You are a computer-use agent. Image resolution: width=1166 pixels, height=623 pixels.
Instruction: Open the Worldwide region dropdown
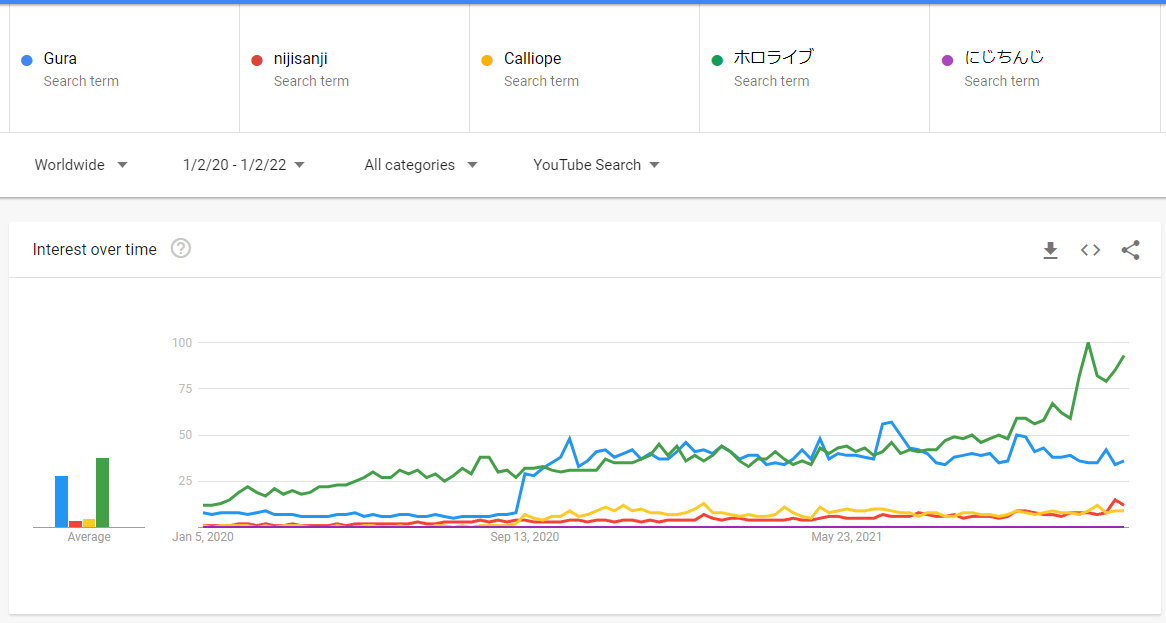pos(81,165)
